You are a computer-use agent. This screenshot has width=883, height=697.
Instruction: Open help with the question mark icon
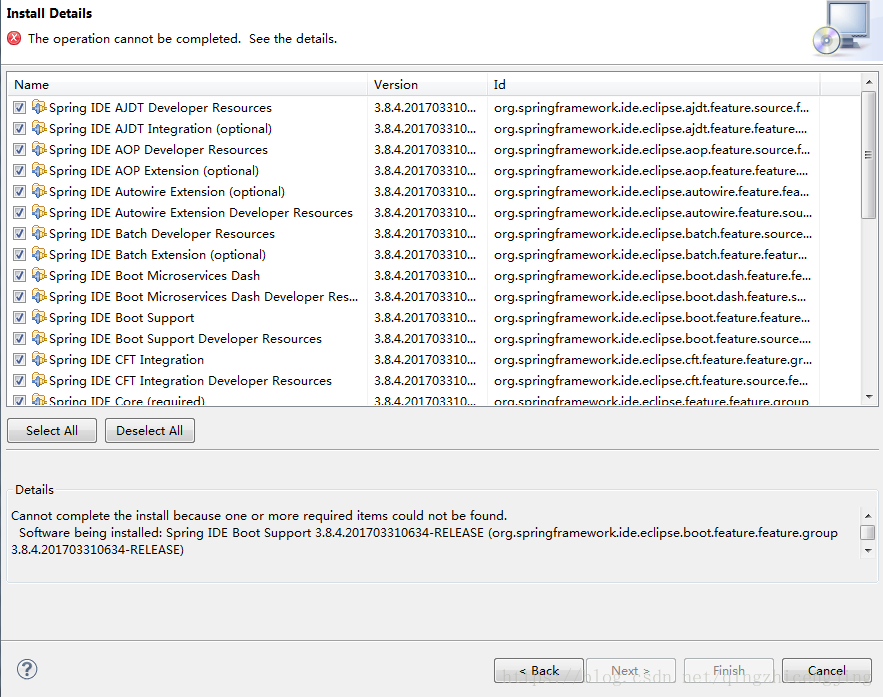point(27,669)
